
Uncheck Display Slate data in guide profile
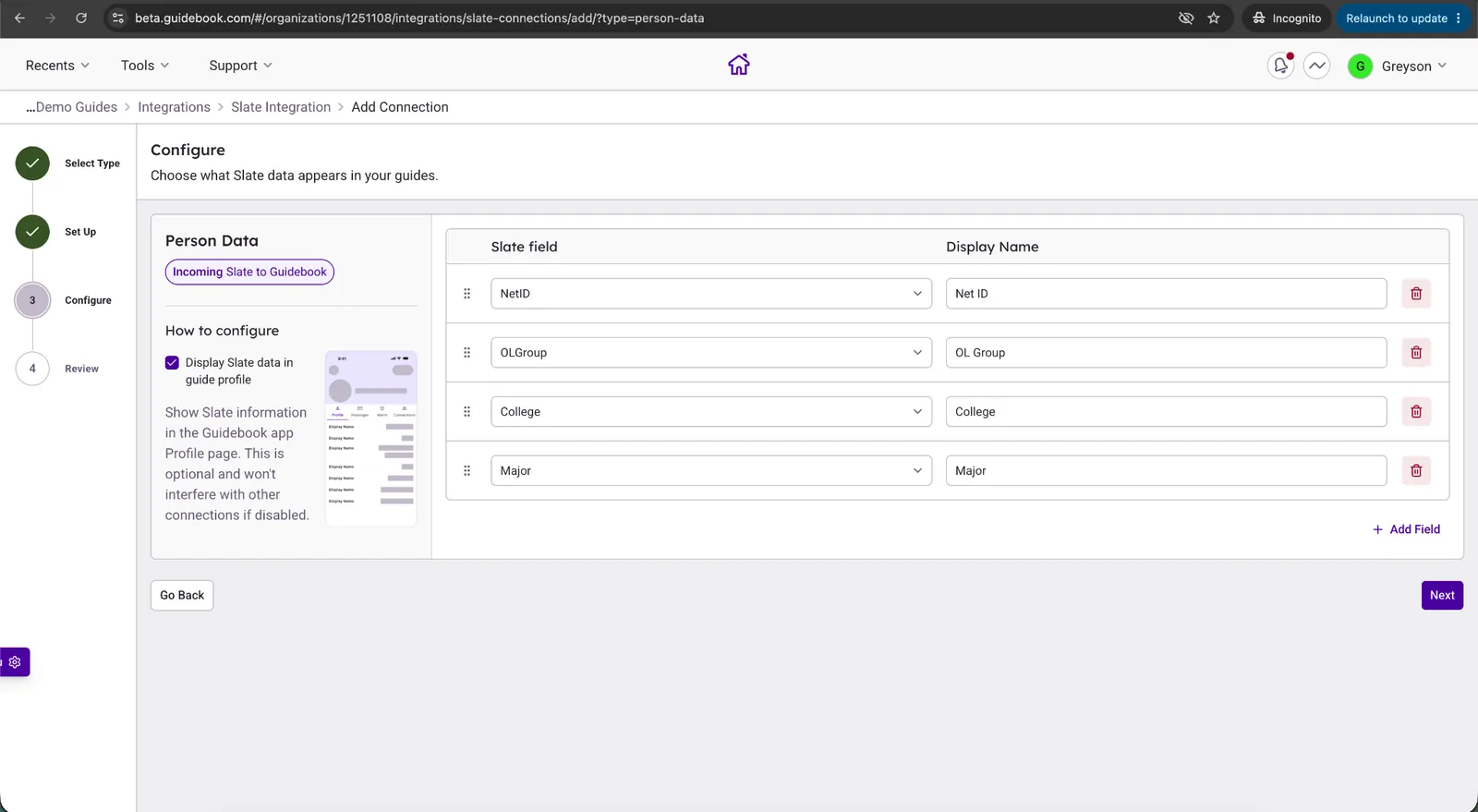coord(172,363)
